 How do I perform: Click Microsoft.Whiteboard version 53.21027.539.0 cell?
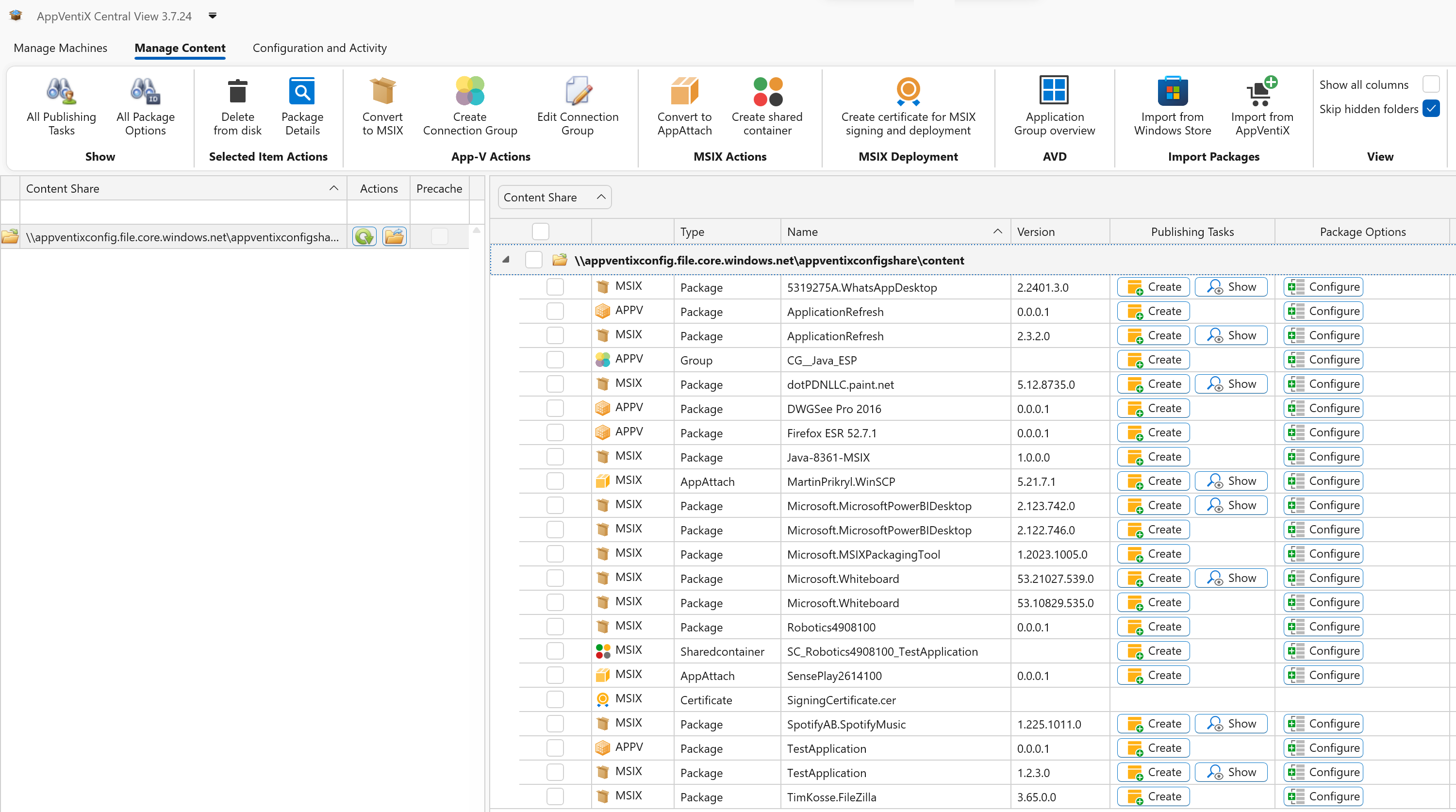pyautogui.click(x=1060, y=579)
